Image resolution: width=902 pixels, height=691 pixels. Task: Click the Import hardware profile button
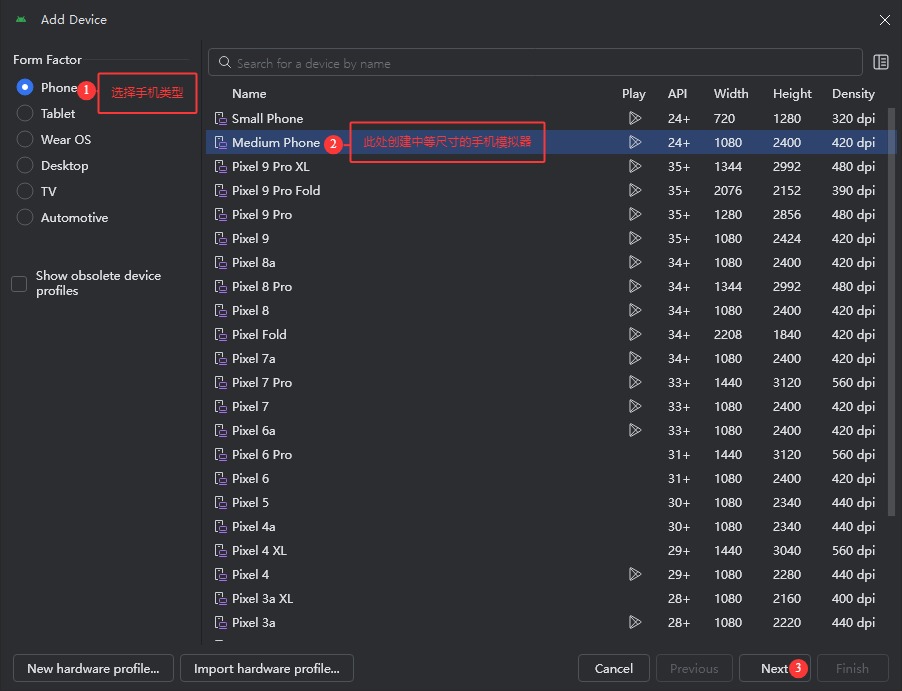coord(267,669)
